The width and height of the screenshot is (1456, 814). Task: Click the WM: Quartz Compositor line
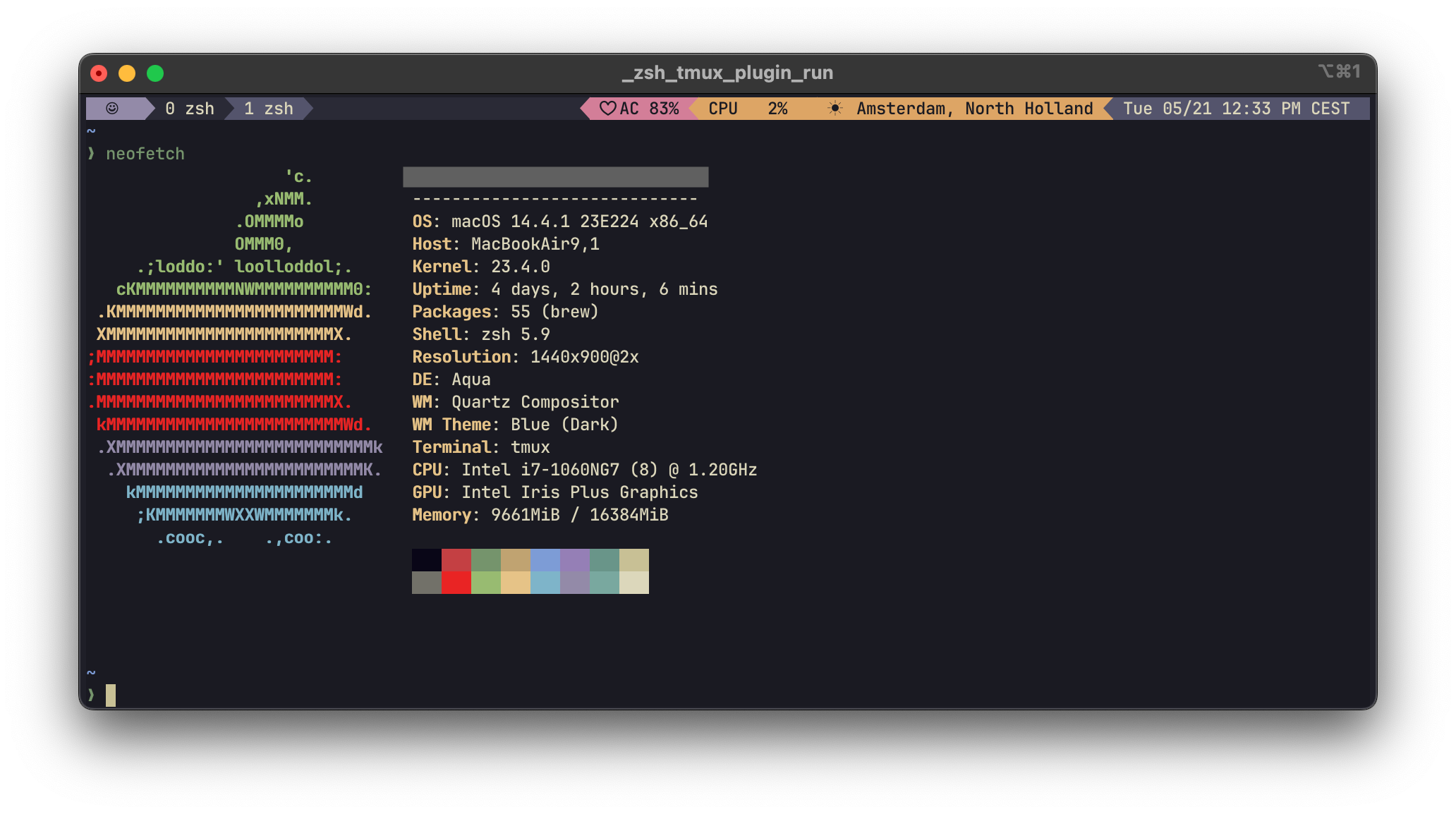(516, 402)
